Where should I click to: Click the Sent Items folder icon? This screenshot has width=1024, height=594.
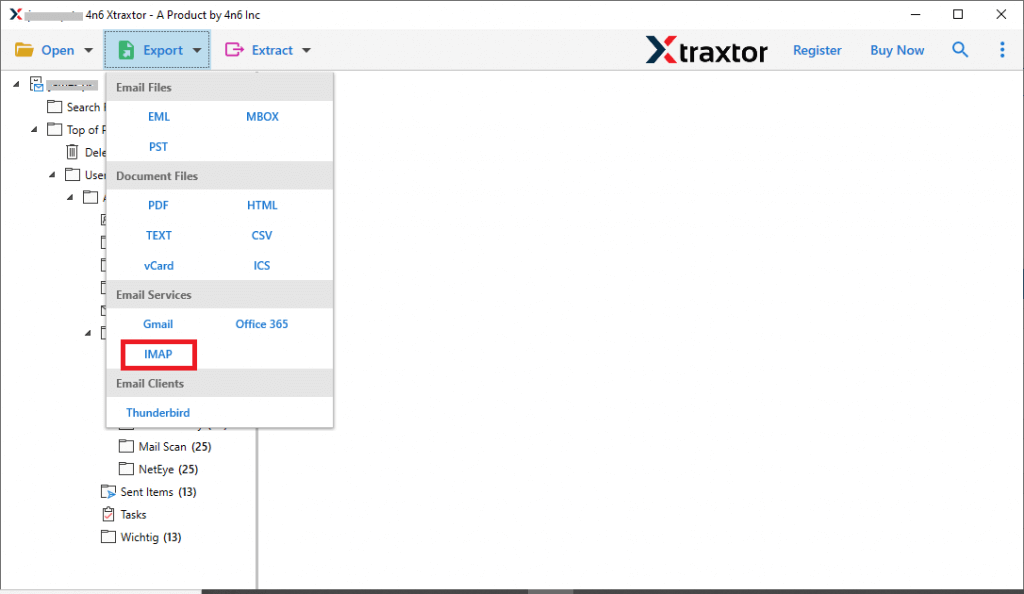point(108,491)
